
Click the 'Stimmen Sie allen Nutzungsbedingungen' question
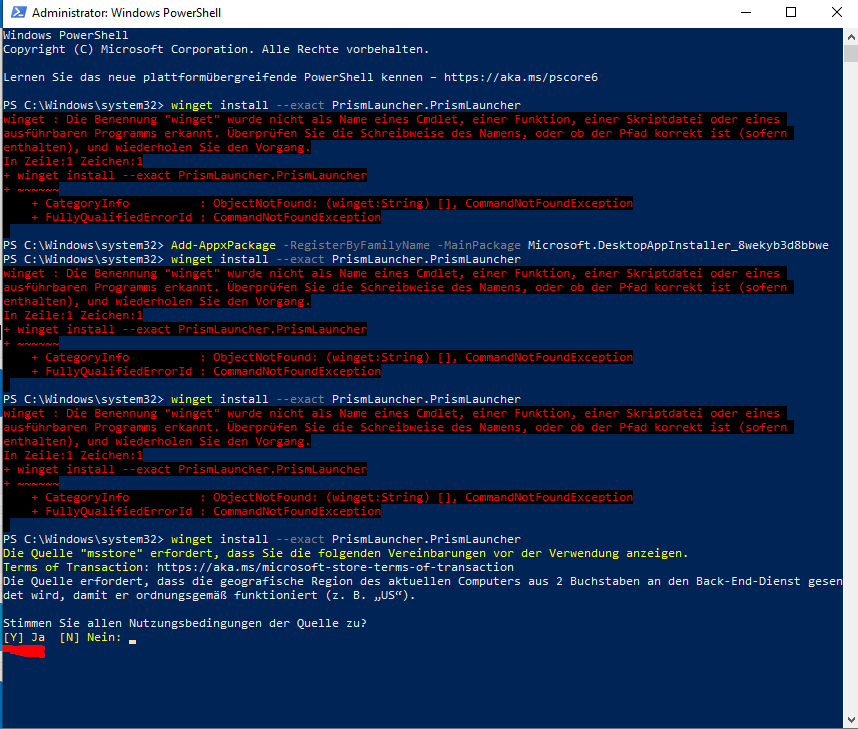[x=184, y=623]
